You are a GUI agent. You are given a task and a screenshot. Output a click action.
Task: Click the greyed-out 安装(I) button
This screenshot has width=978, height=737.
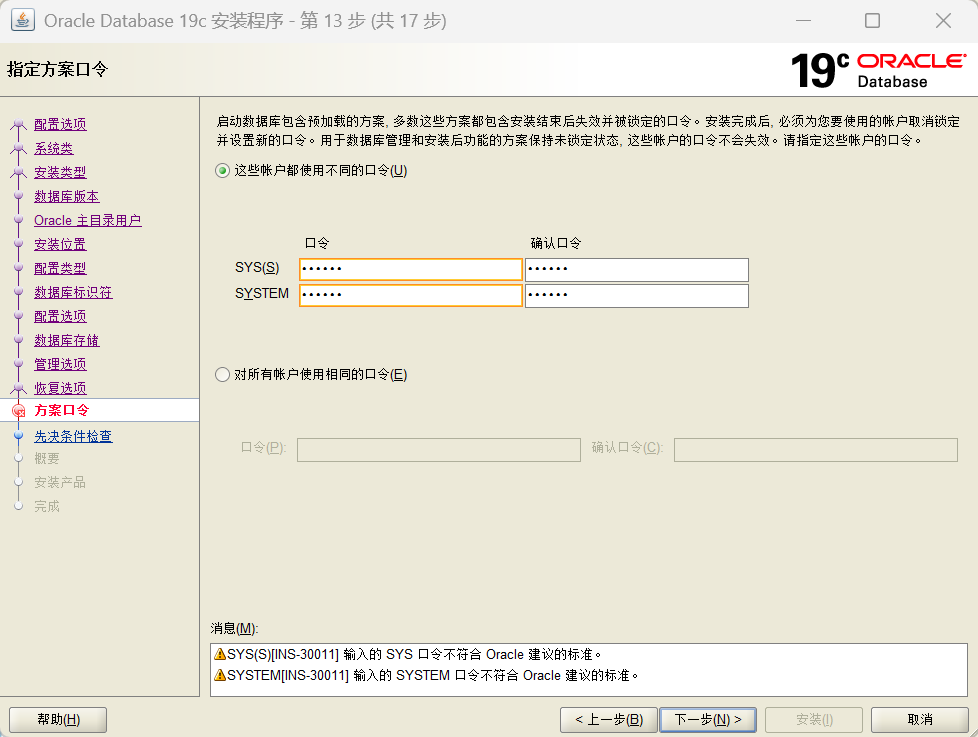click(x=813, y=720)
